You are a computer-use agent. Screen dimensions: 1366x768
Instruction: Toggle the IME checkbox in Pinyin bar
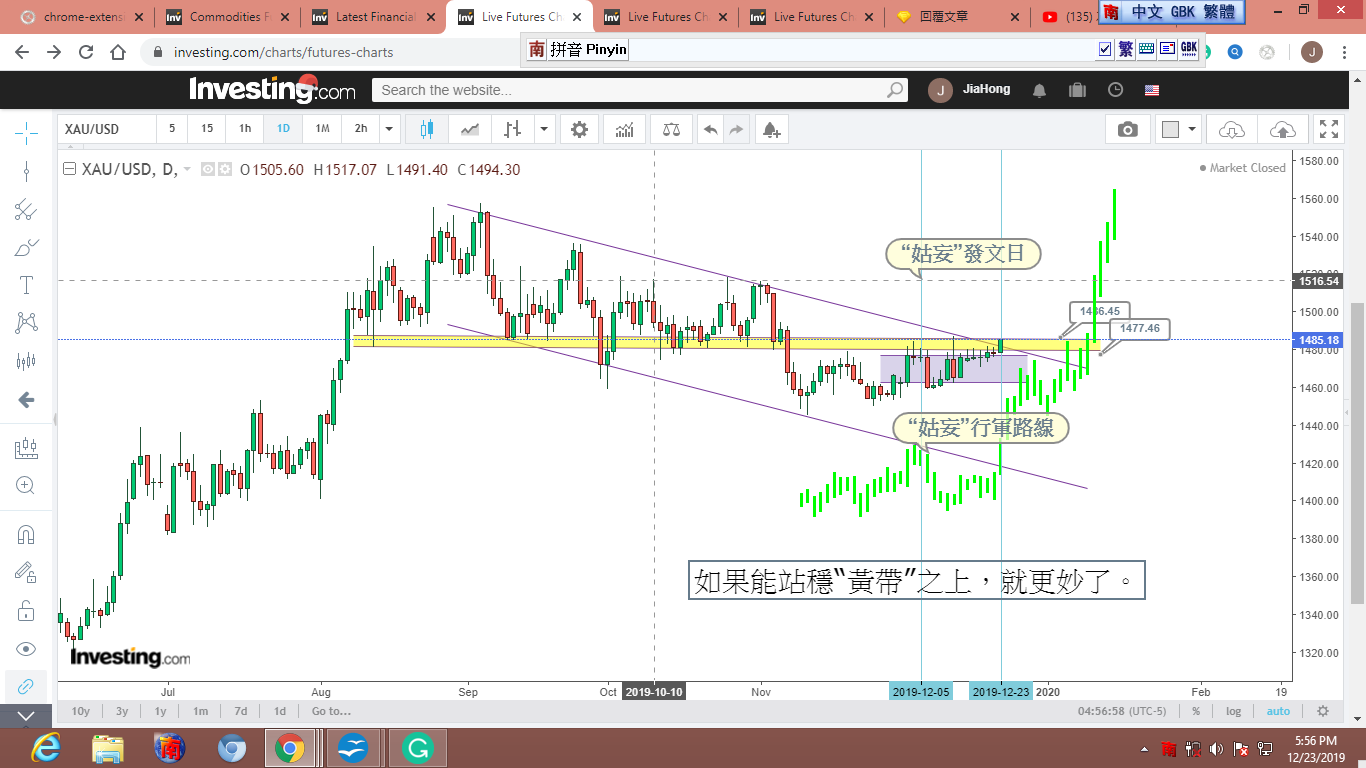coord(1105,49)
